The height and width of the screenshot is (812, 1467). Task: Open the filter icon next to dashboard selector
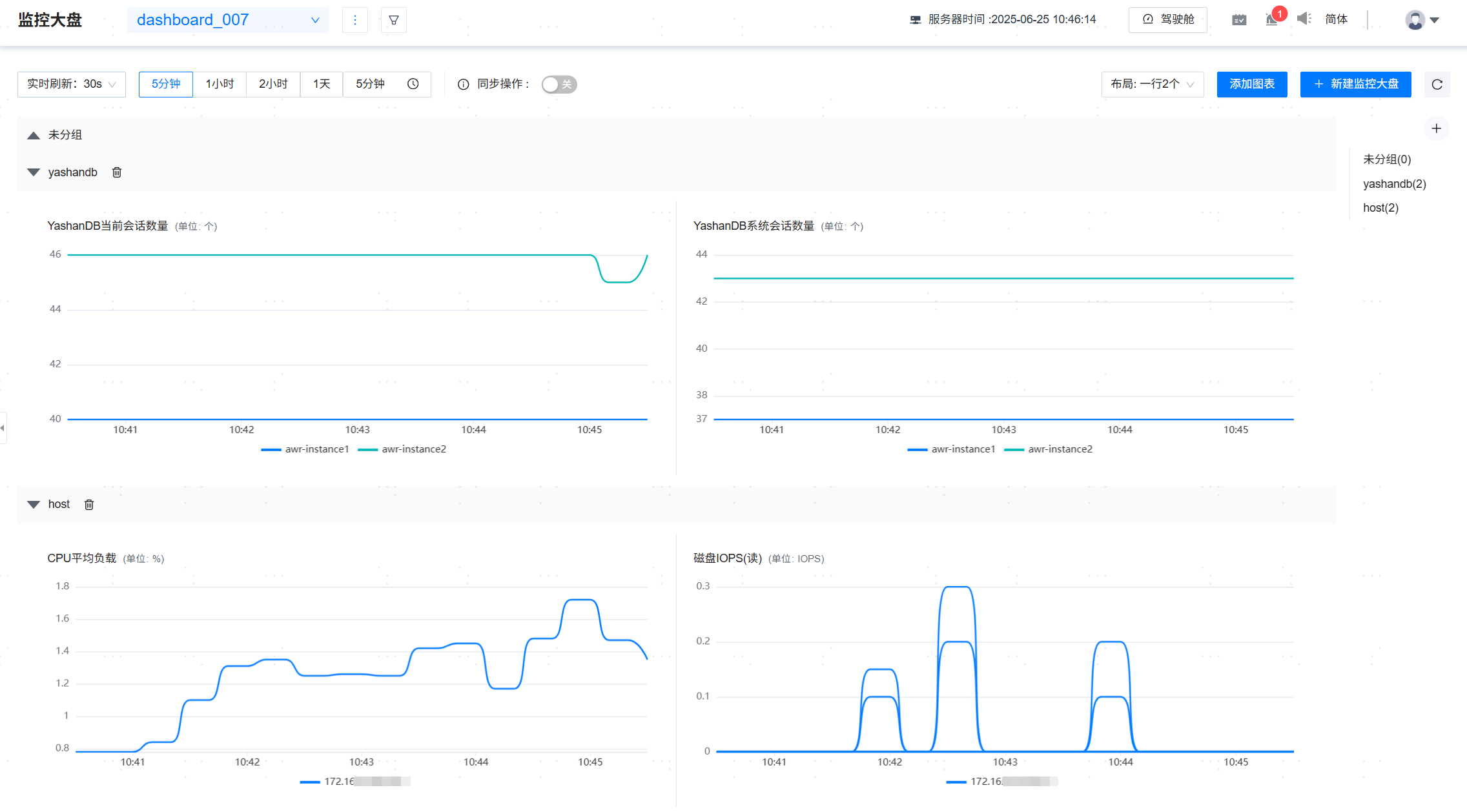(x=394, y=19)
